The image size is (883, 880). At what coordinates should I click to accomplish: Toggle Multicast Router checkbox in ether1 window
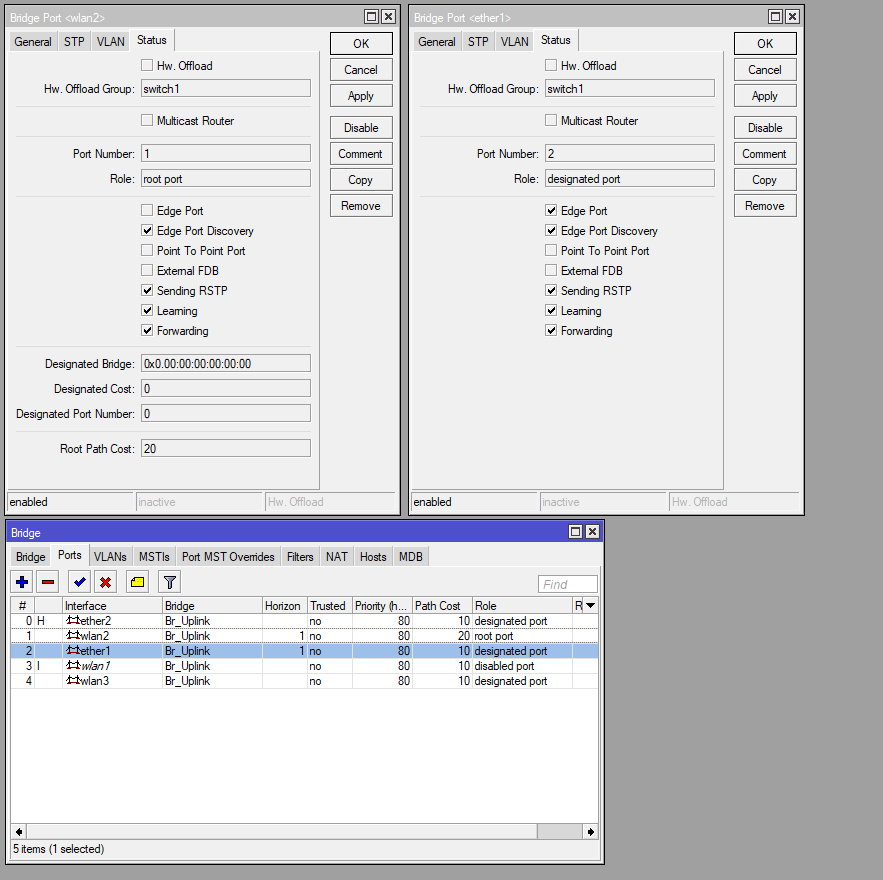[x=551, y=120]
